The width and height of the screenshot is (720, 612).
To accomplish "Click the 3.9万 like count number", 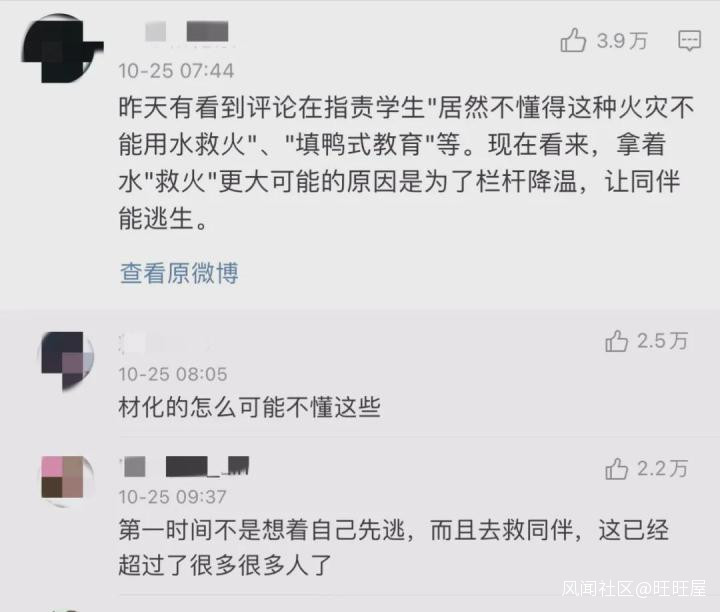I will point(622,41).
